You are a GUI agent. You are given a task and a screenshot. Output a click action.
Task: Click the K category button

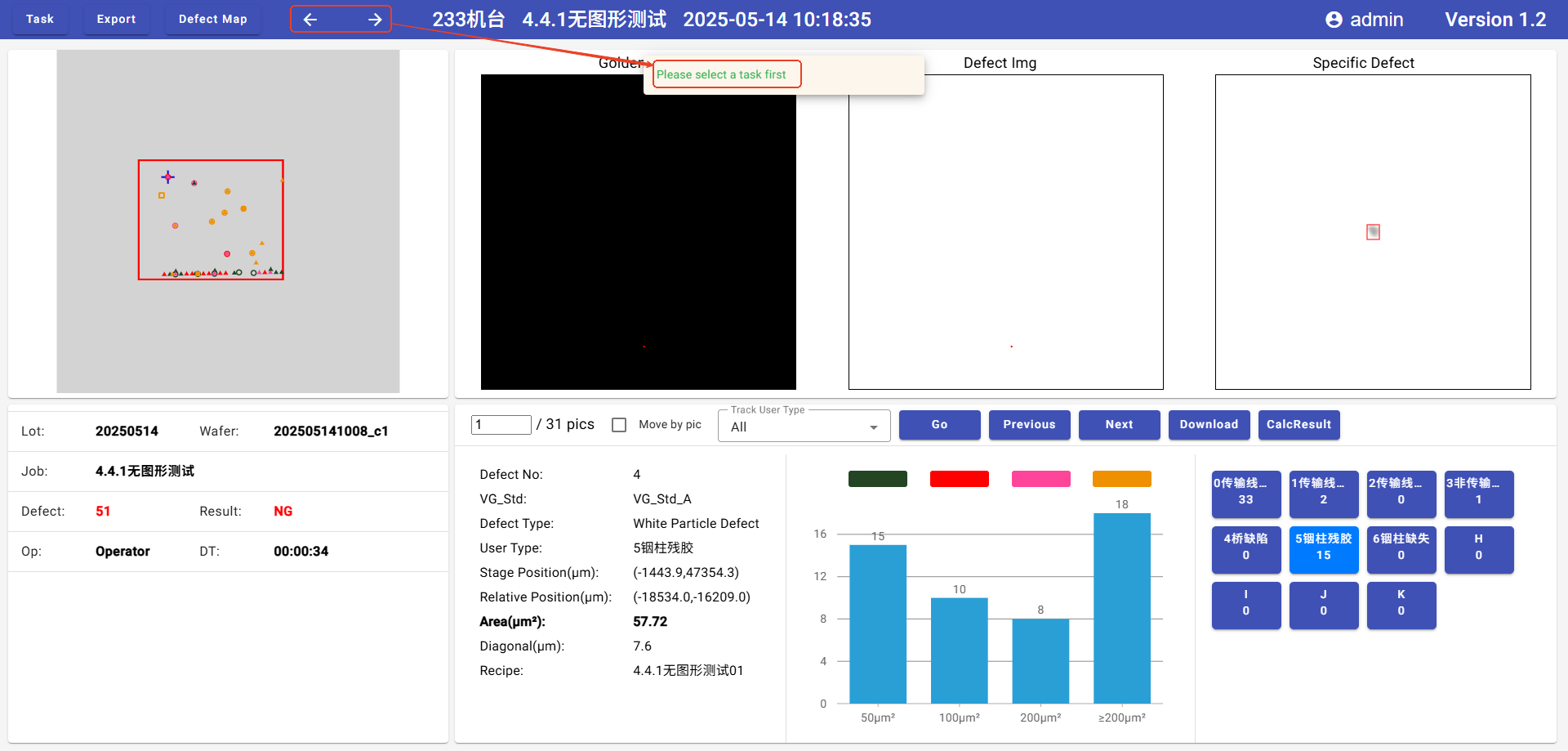[1401, 605]
